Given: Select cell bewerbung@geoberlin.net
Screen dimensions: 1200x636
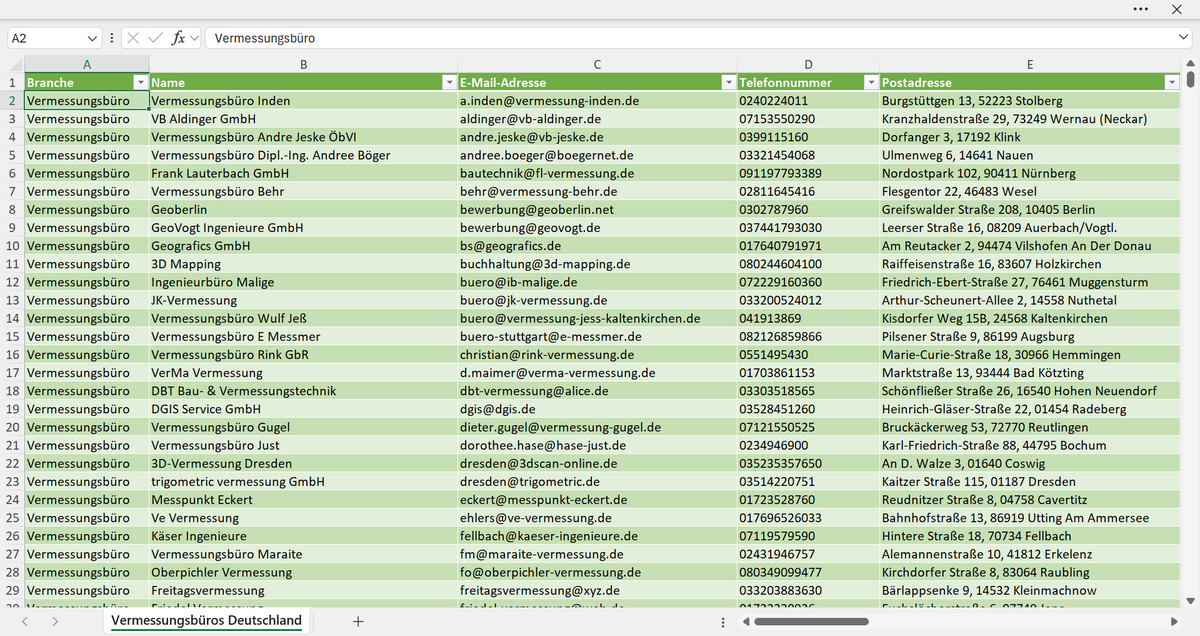Looking at the screenshot, I should (597, 210).
